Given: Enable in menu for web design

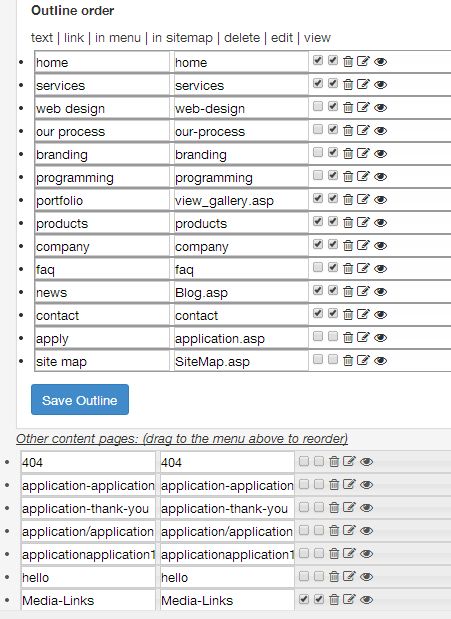Looking at the screenshot, I should pyautogui.click(x=318, y=106).
